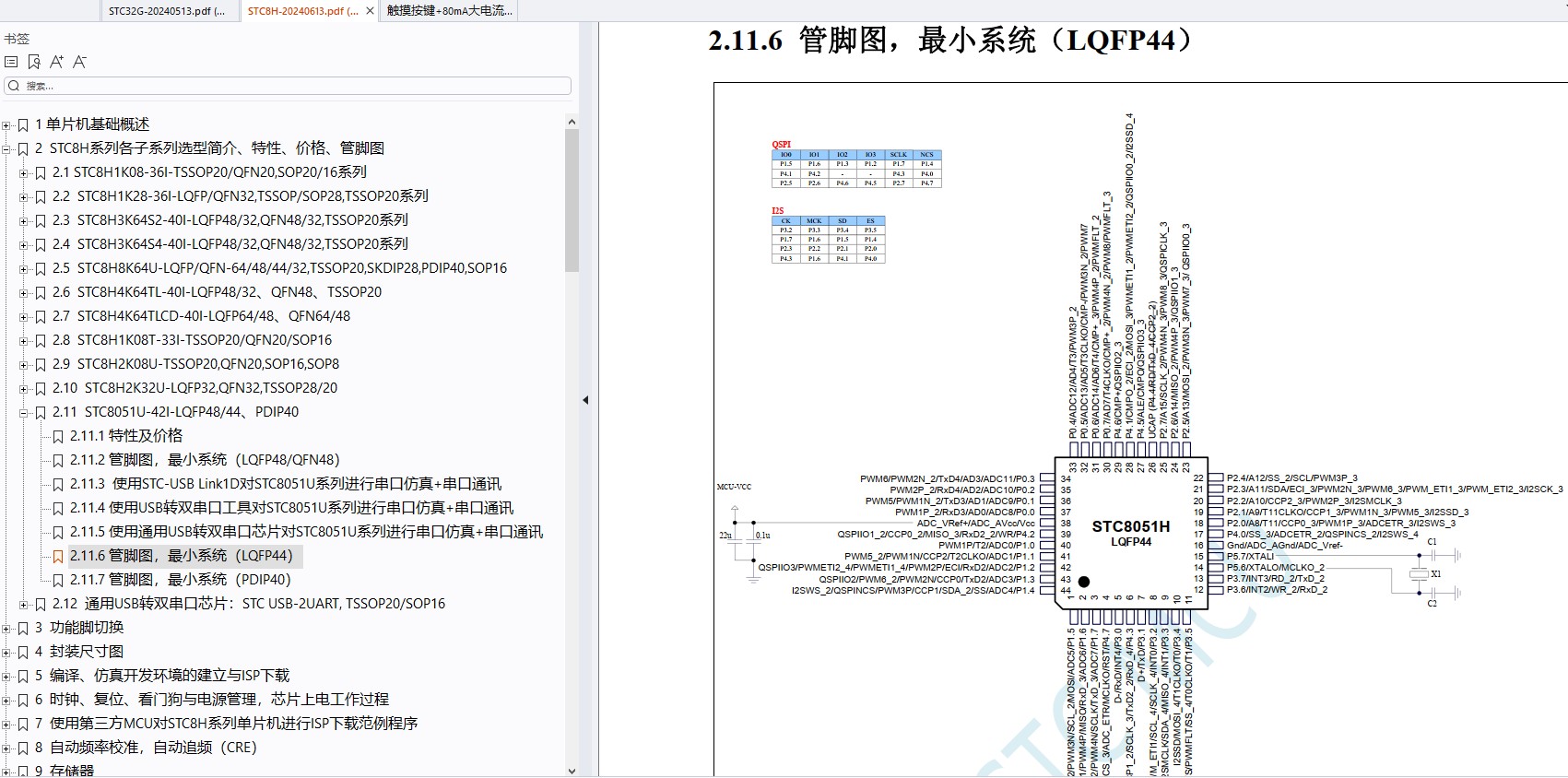
Task: Expand chapter 8 自动频率校准
Action: 6,748
